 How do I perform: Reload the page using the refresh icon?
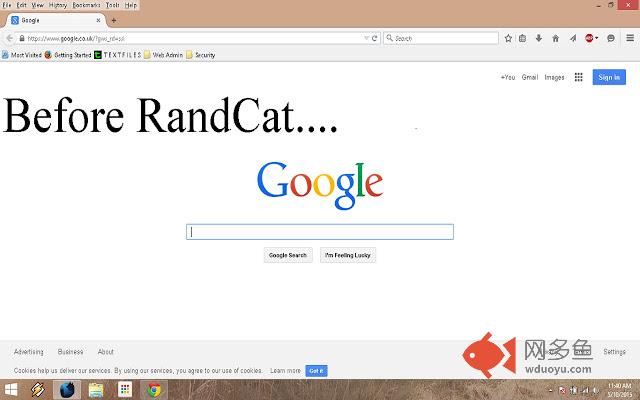click(x=375, y=38)
